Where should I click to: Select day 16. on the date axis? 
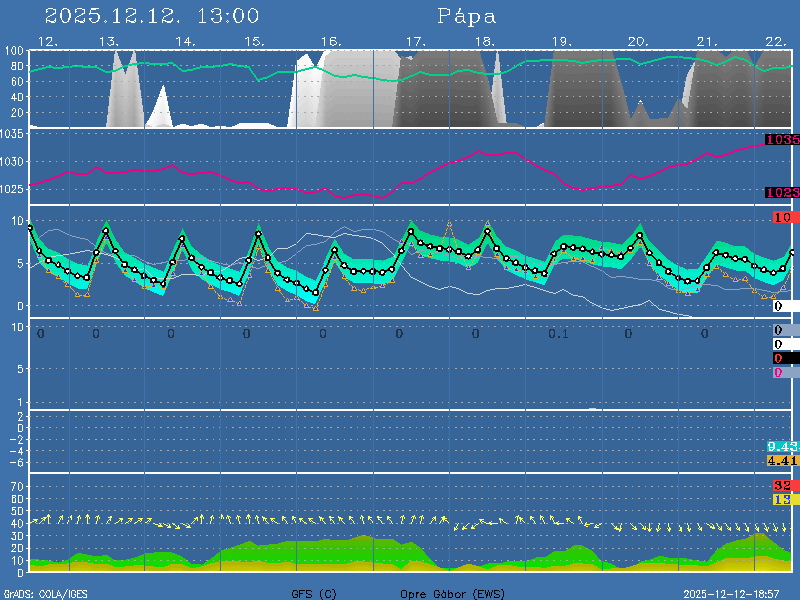pos(333,41)
